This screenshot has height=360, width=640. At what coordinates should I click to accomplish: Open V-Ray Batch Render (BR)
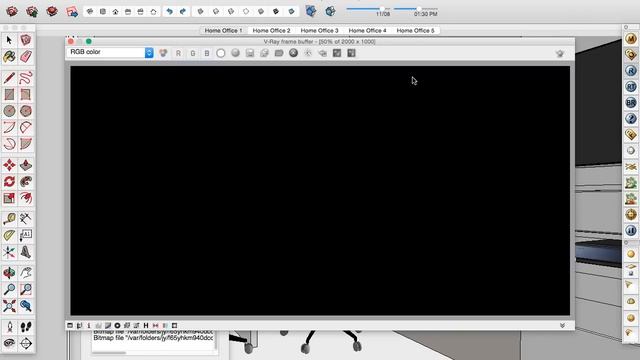click(631, 102)
